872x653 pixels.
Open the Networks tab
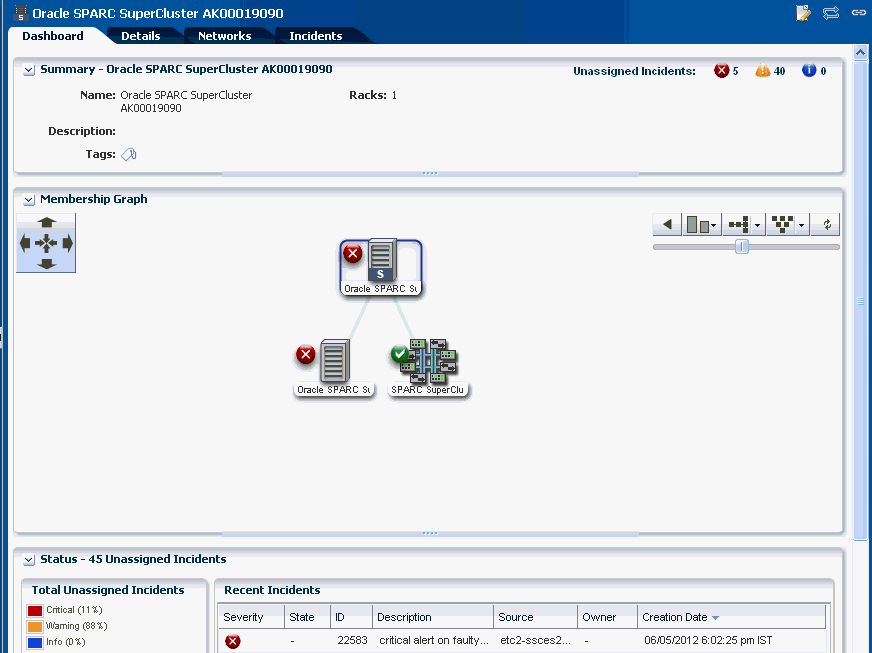click(225, 36)
